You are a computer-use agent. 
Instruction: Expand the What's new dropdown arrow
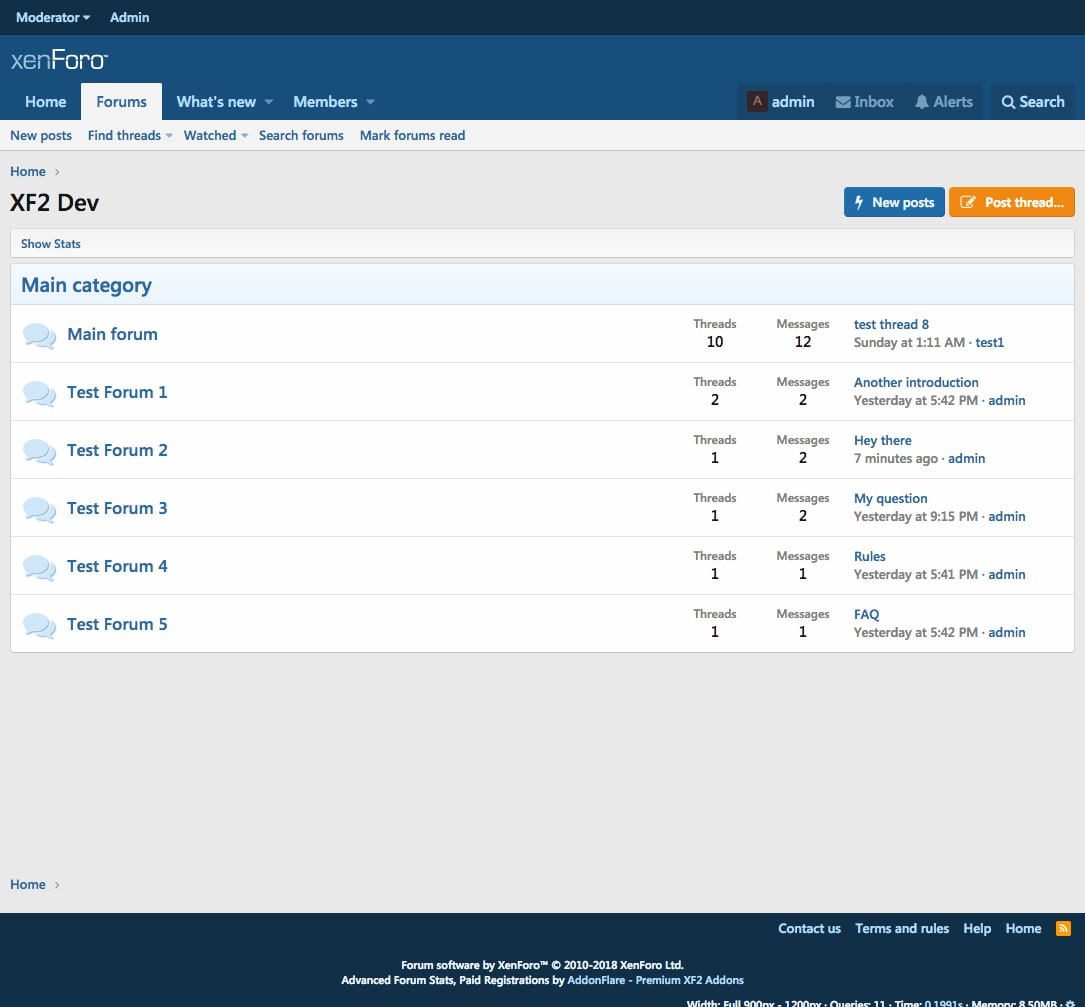(x=268, y=102)
